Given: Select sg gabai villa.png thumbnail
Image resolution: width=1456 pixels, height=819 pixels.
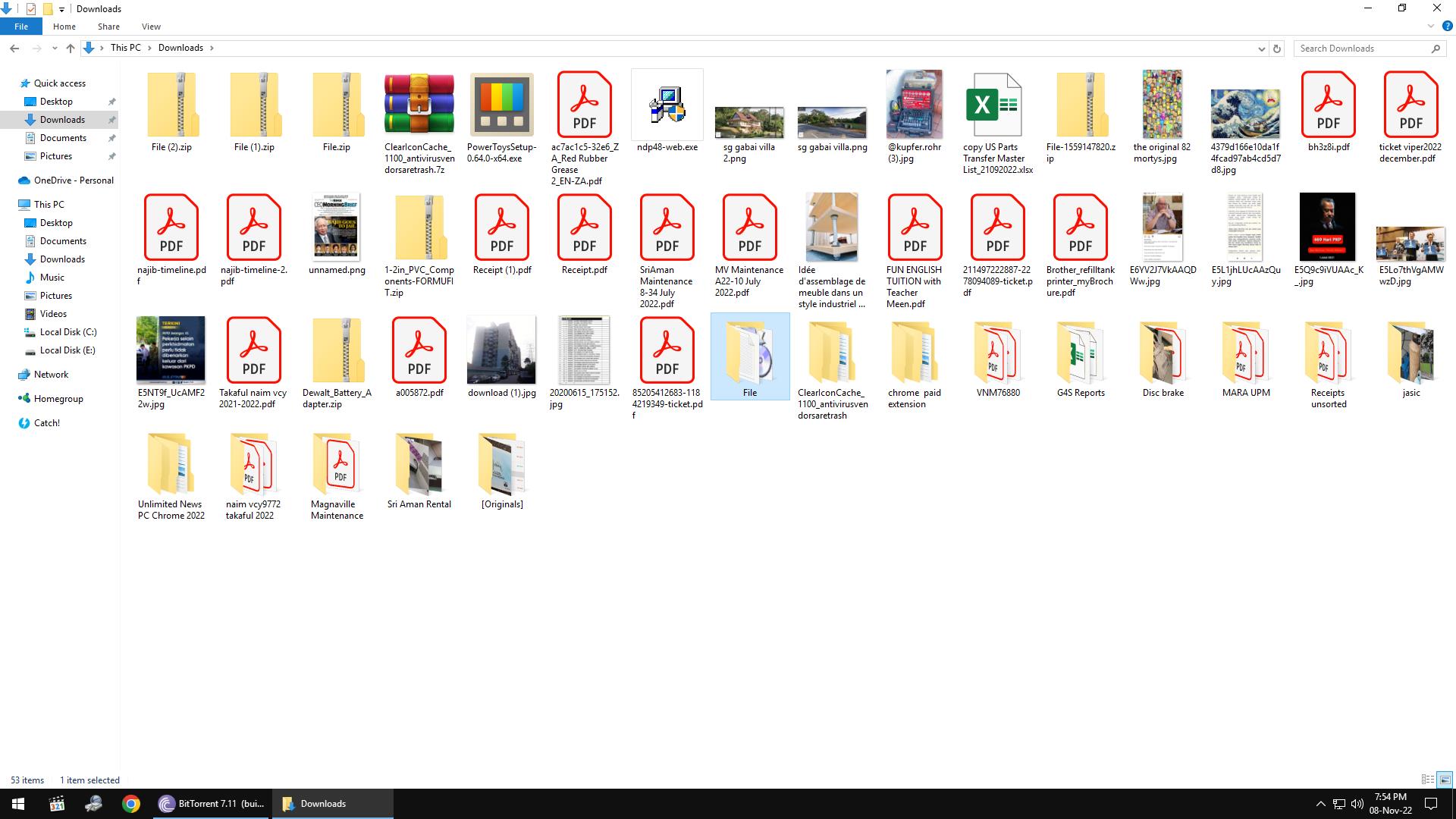Looking at the screenshot, I should (832, 121).
